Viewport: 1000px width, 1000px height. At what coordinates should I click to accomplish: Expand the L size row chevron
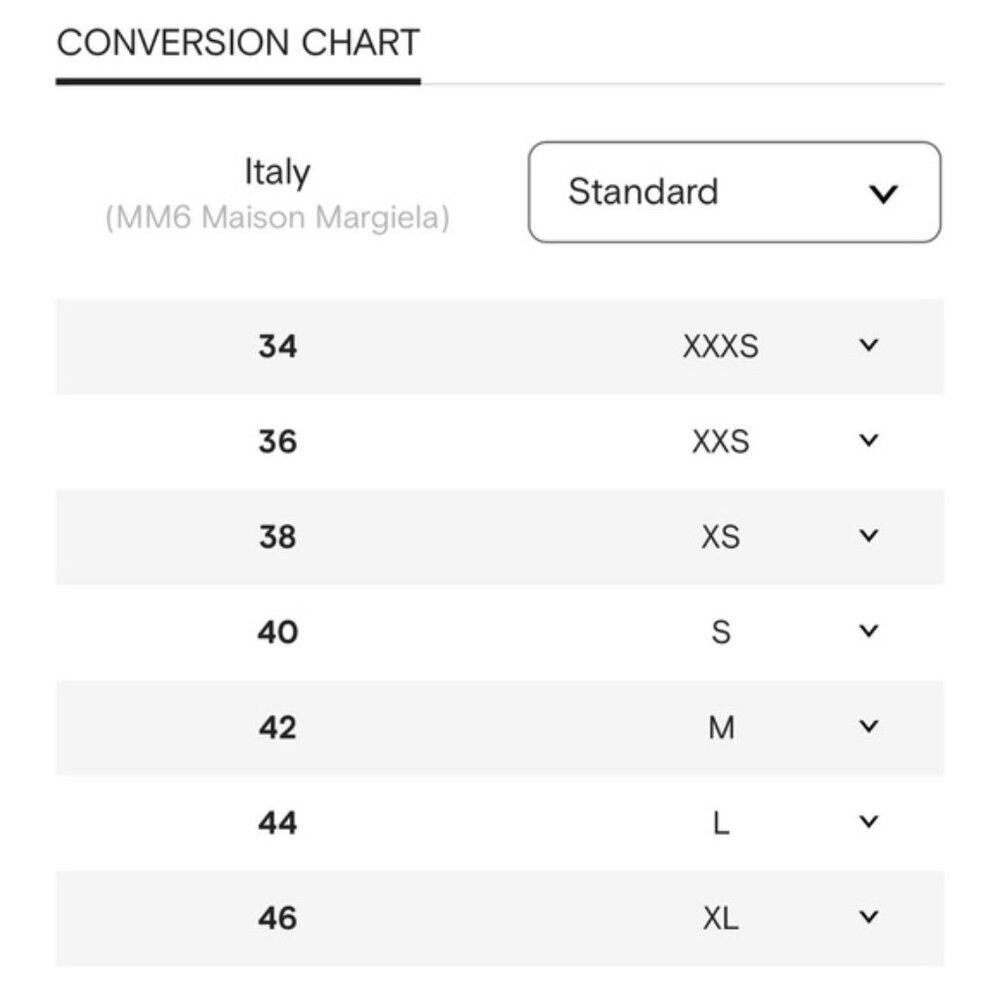pyautogui.click(x=869, y=821)
